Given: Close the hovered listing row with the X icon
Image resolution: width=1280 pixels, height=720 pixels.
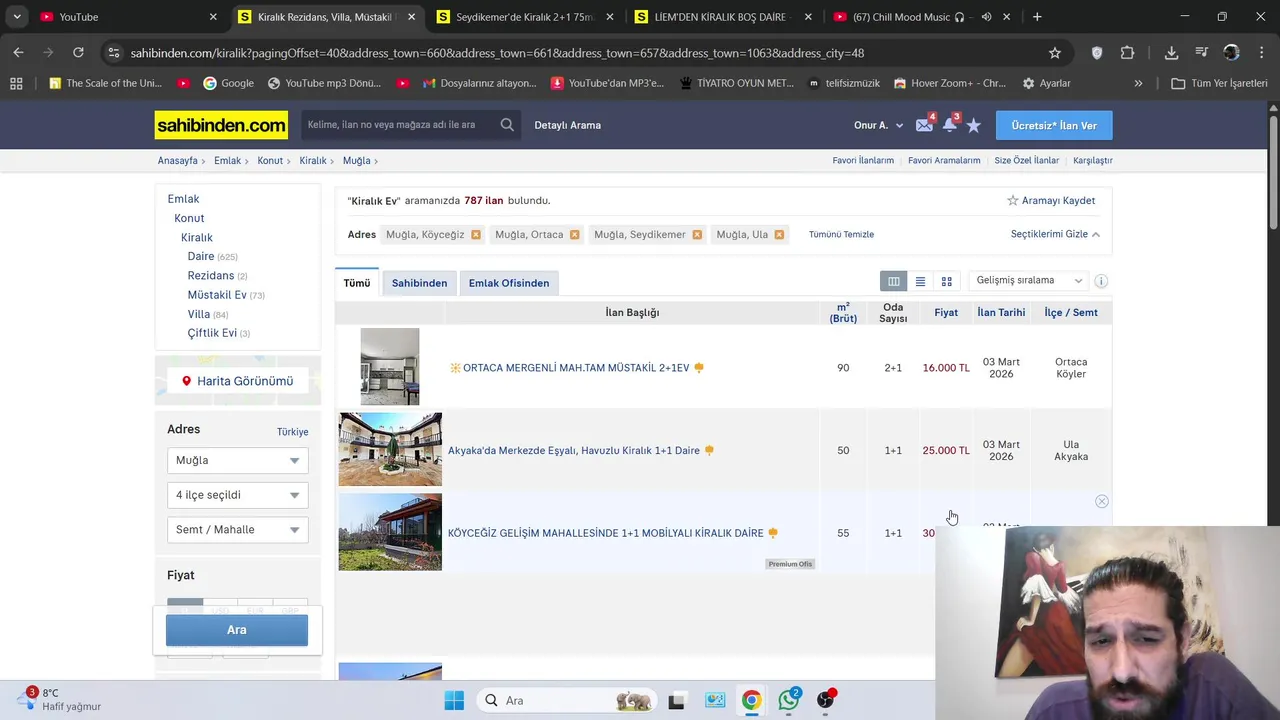Looking at the screenshot, I should click(x=1102, y=501).
